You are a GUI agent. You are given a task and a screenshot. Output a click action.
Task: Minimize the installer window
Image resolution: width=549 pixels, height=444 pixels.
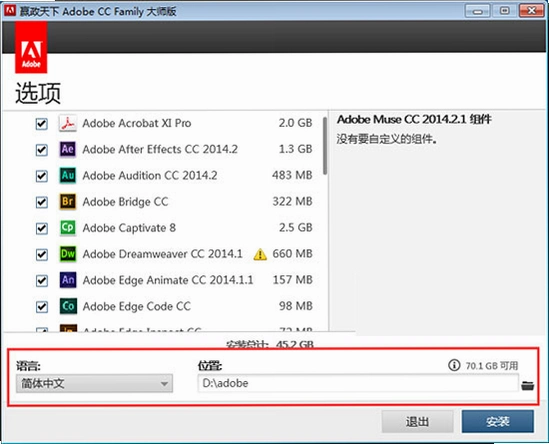tap(478, 11)
